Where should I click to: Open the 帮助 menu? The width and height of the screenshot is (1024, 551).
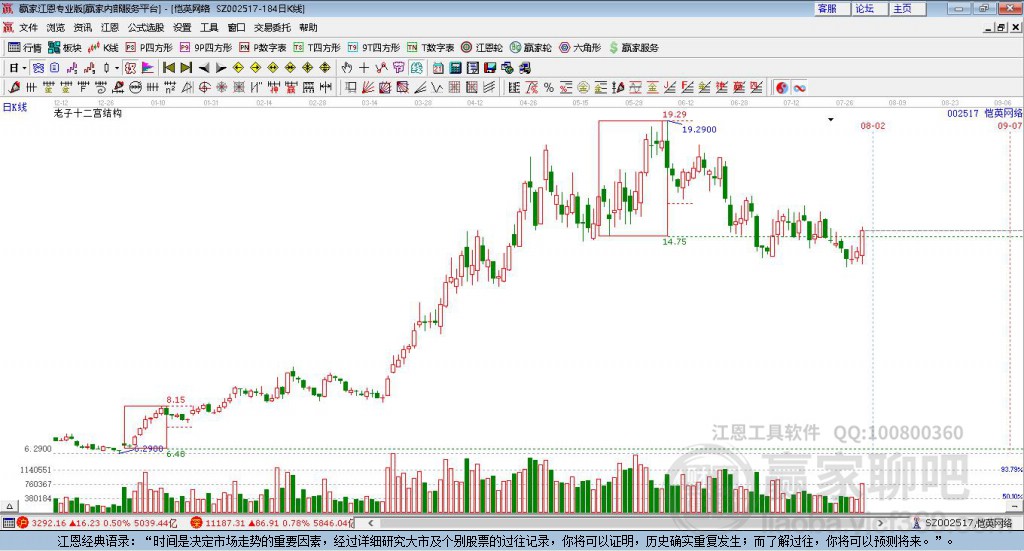308,27
